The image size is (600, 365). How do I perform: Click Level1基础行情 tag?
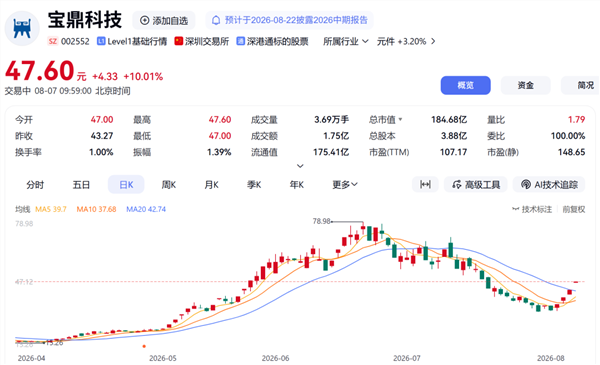pos(132,41)
